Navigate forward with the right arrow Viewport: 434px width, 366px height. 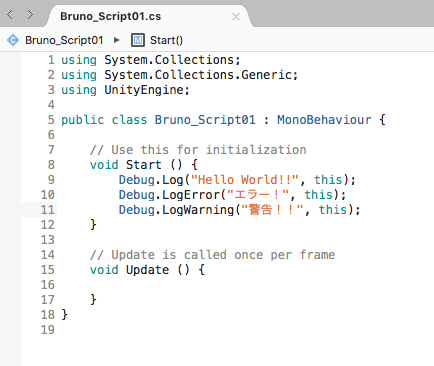click(30, 15)
